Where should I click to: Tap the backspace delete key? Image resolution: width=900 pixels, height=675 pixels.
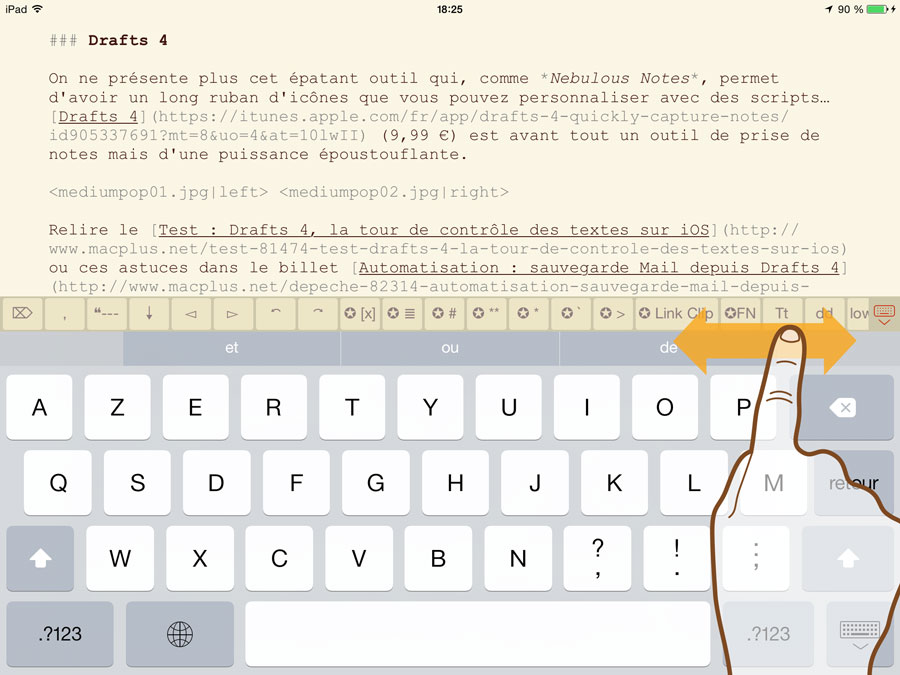coord(842,408)
